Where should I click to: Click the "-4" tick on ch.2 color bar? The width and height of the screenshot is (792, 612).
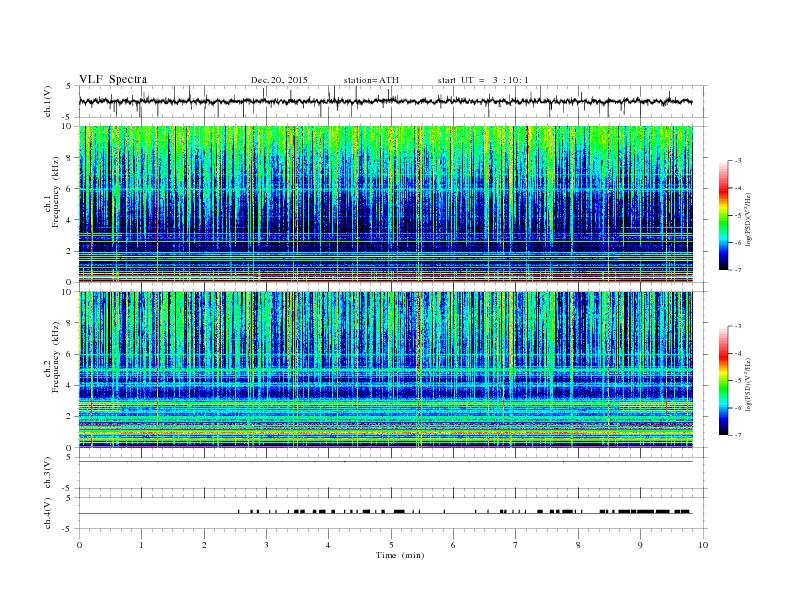click(x=737, y=353)
